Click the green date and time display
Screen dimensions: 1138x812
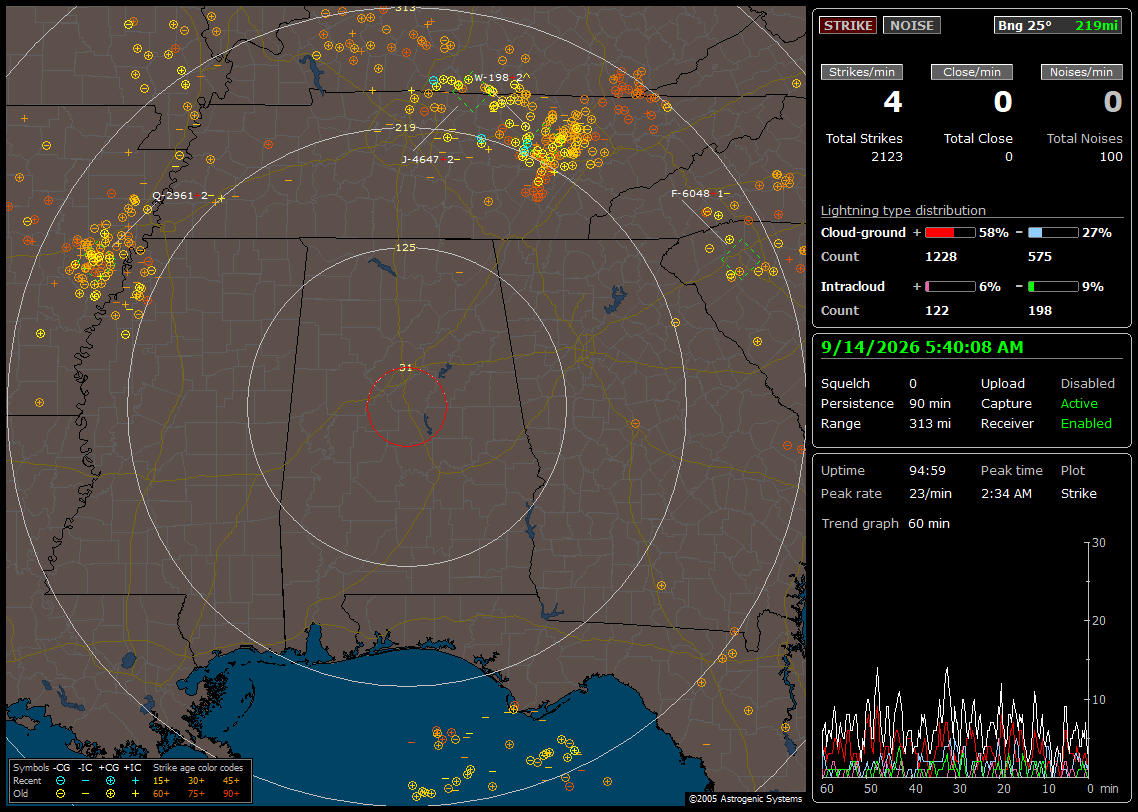click(922, 348)
